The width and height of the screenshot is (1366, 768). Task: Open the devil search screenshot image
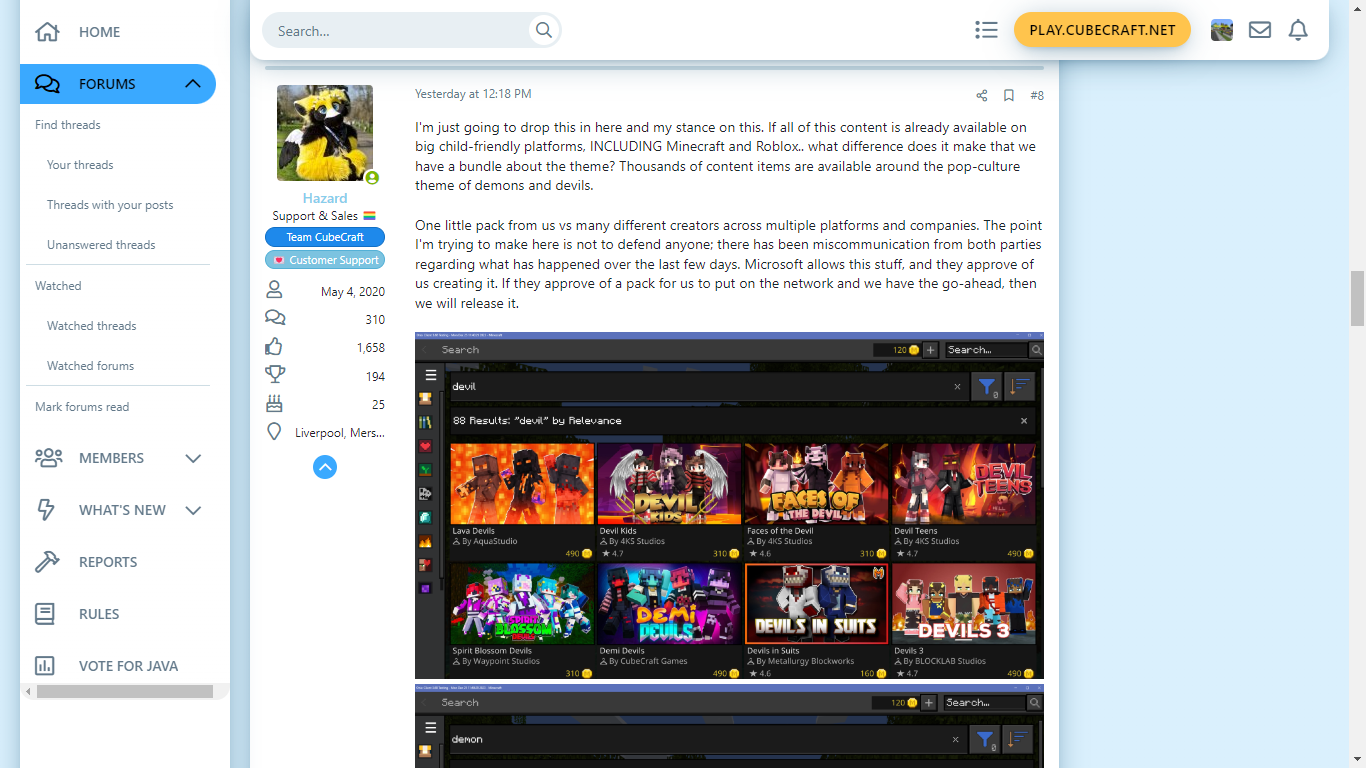click(729, 506)
